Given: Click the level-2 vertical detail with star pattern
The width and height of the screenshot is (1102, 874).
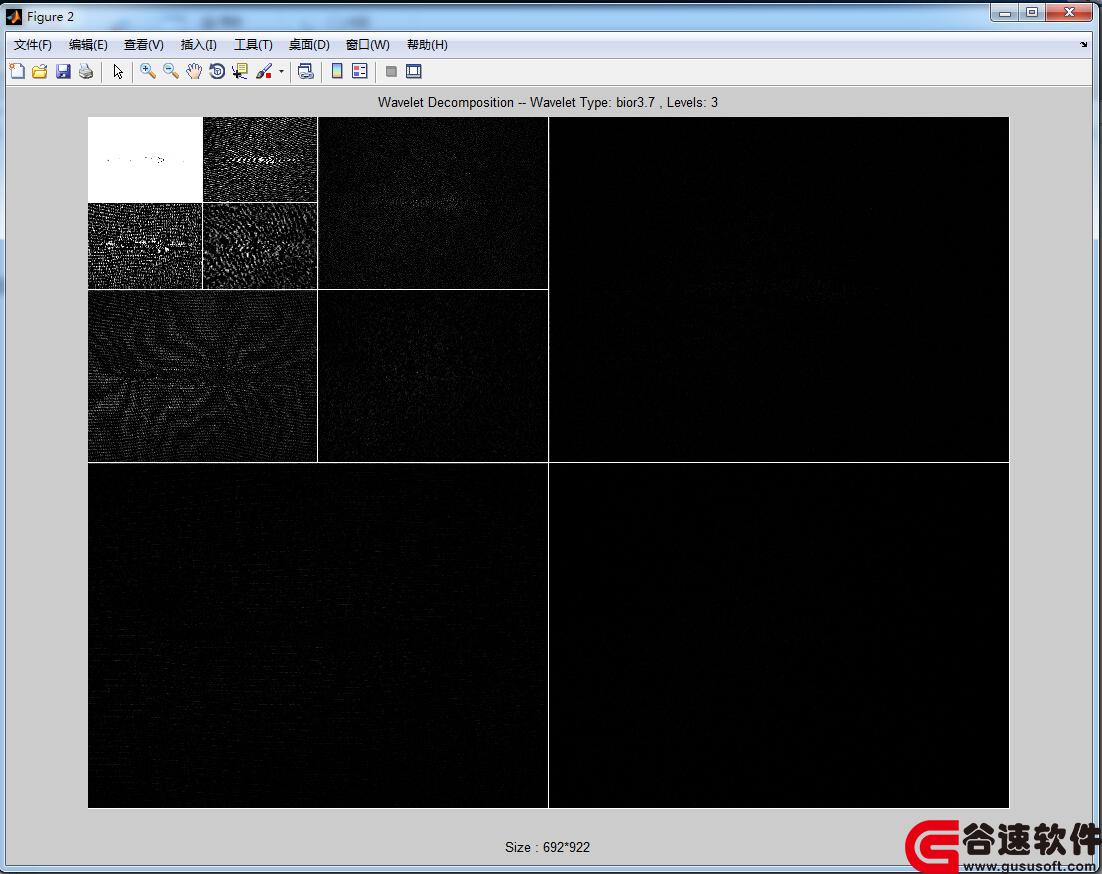Looking at the screenshot, I should [202, 376].
